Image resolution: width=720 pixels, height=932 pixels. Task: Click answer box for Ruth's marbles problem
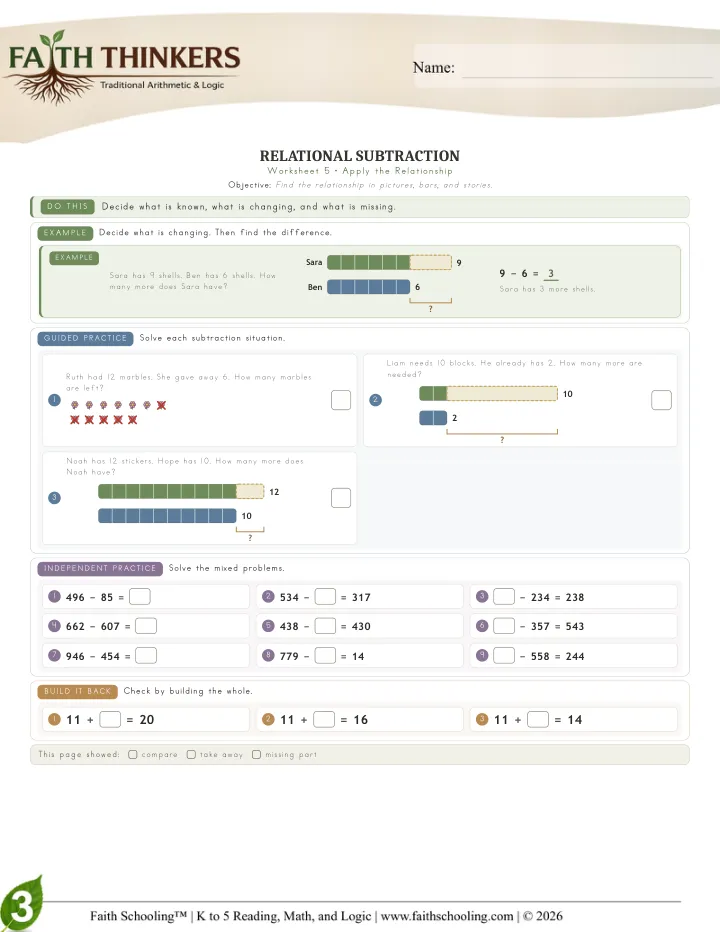[x=341, y=400]
